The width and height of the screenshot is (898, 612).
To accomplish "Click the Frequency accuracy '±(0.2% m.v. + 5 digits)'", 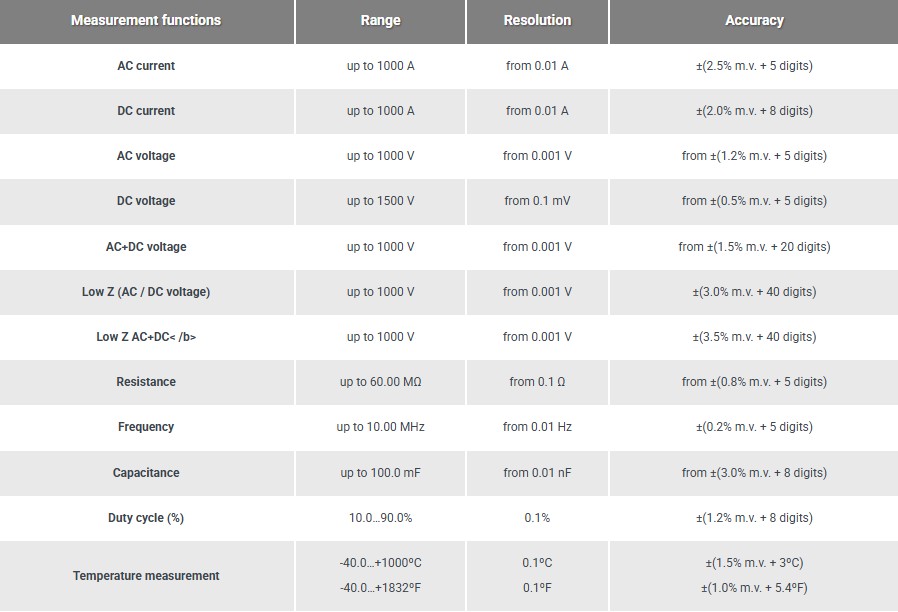I will tap(754, 427).
